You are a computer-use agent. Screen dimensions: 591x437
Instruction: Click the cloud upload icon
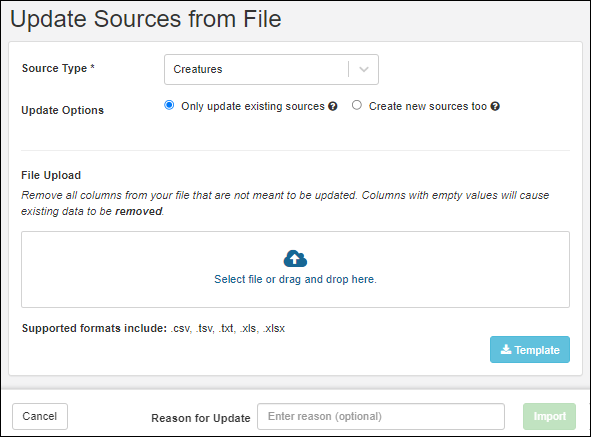[x=295, y=259]
